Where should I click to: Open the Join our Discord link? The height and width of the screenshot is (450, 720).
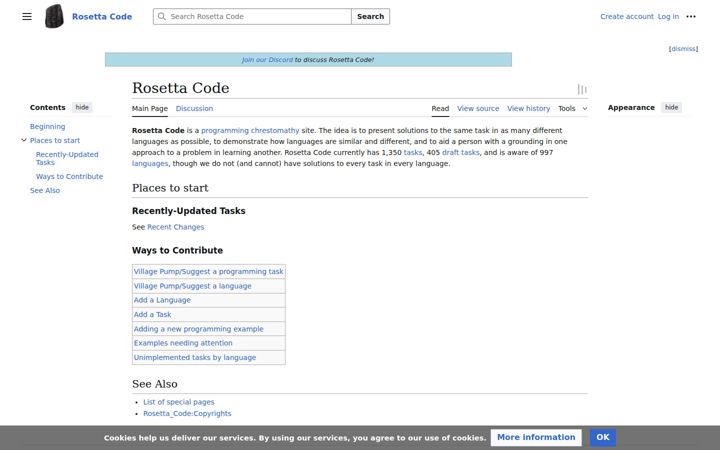pos(267,60)
